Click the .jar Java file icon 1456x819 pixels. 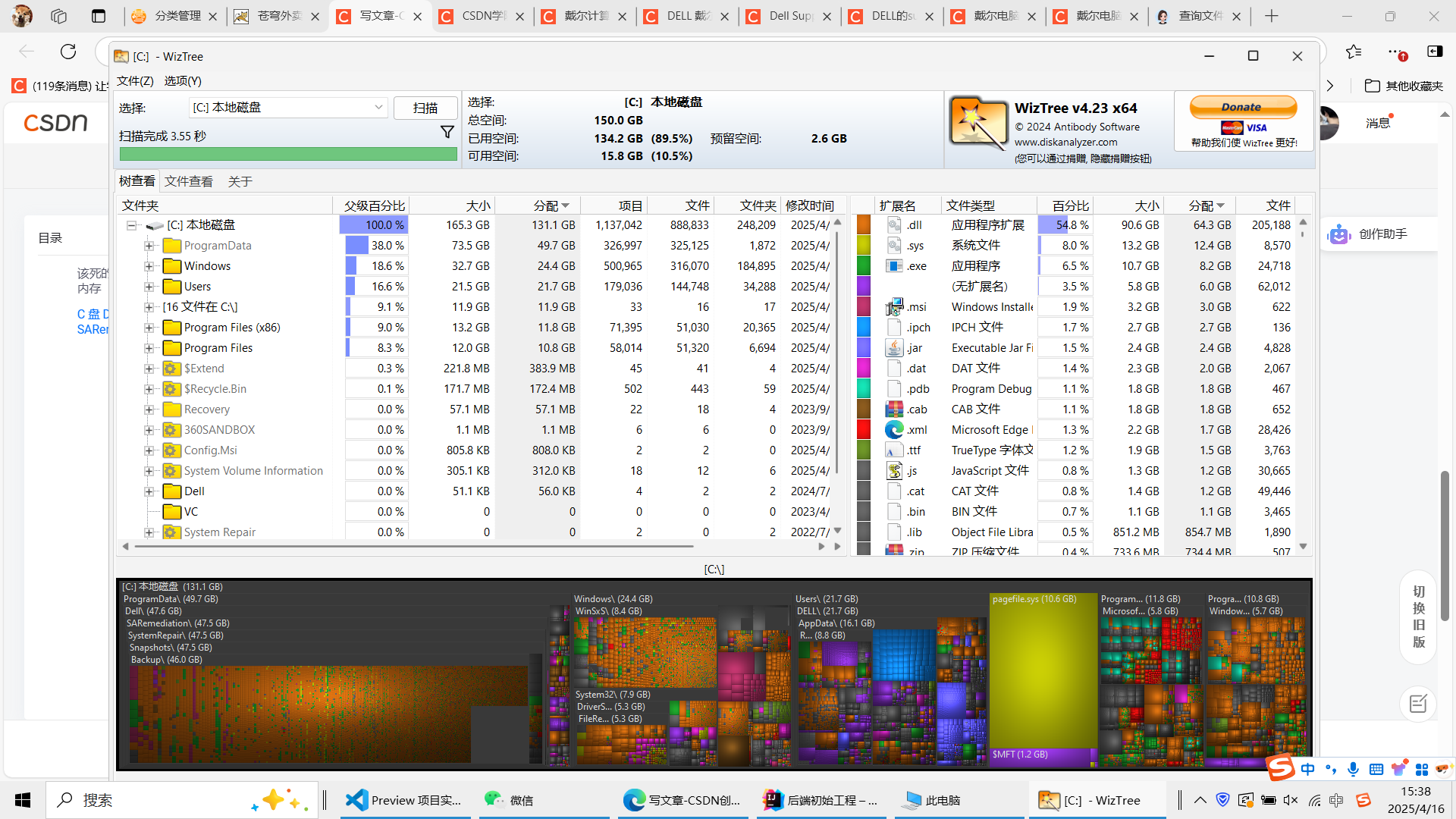(894, 348)
